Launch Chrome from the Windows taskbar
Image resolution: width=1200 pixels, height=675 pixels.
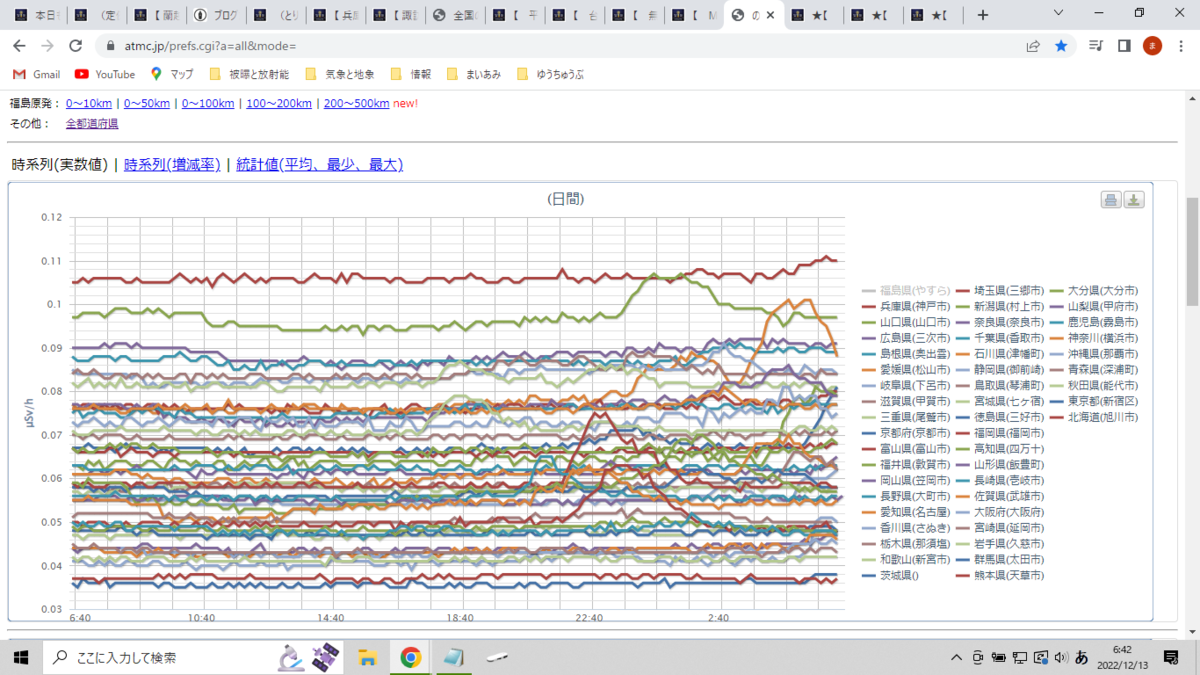pos(410,657)
